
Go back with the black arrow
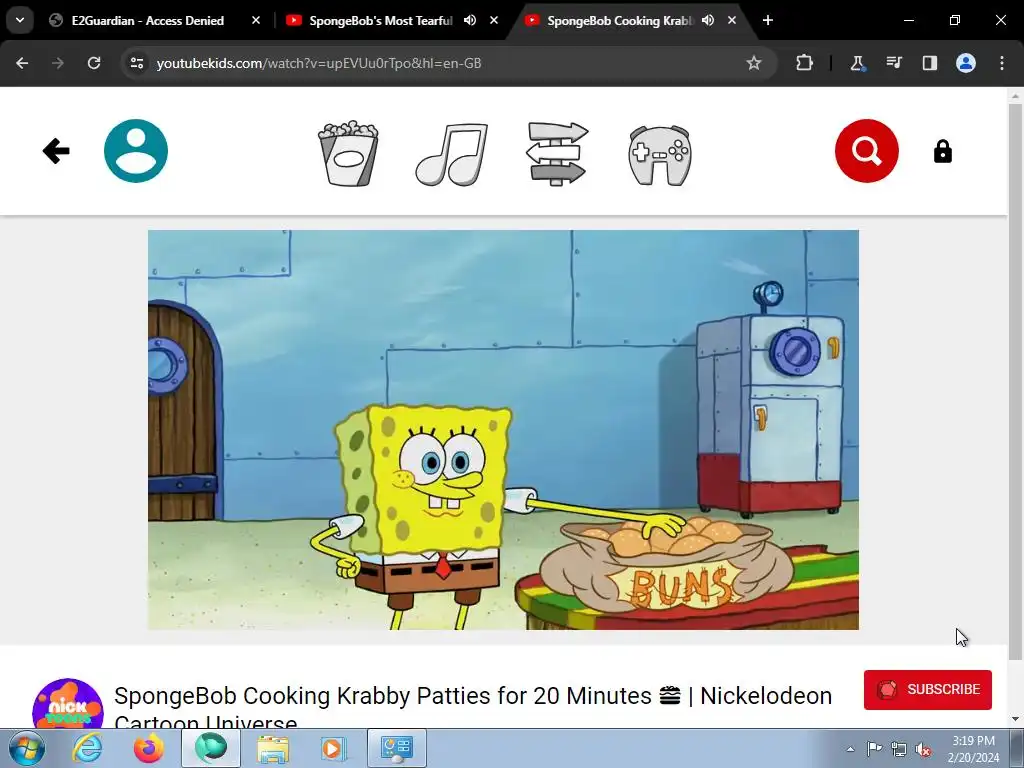(x=56, y=151)
